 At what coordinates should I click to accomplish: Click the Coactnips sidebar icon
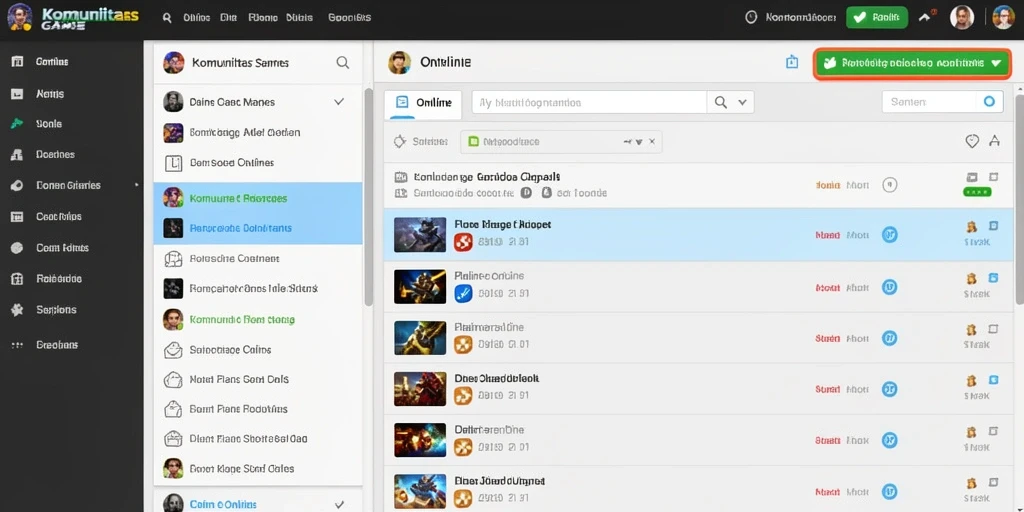(18, 216)
